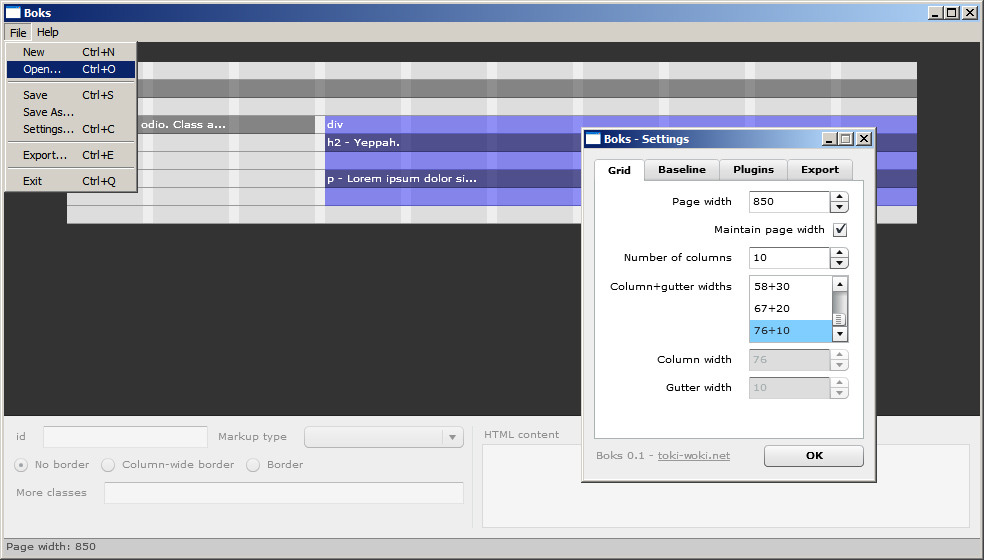The image size is (984, 560).
Task: Increase Page width with up arrow
Action: coord(839,196)
